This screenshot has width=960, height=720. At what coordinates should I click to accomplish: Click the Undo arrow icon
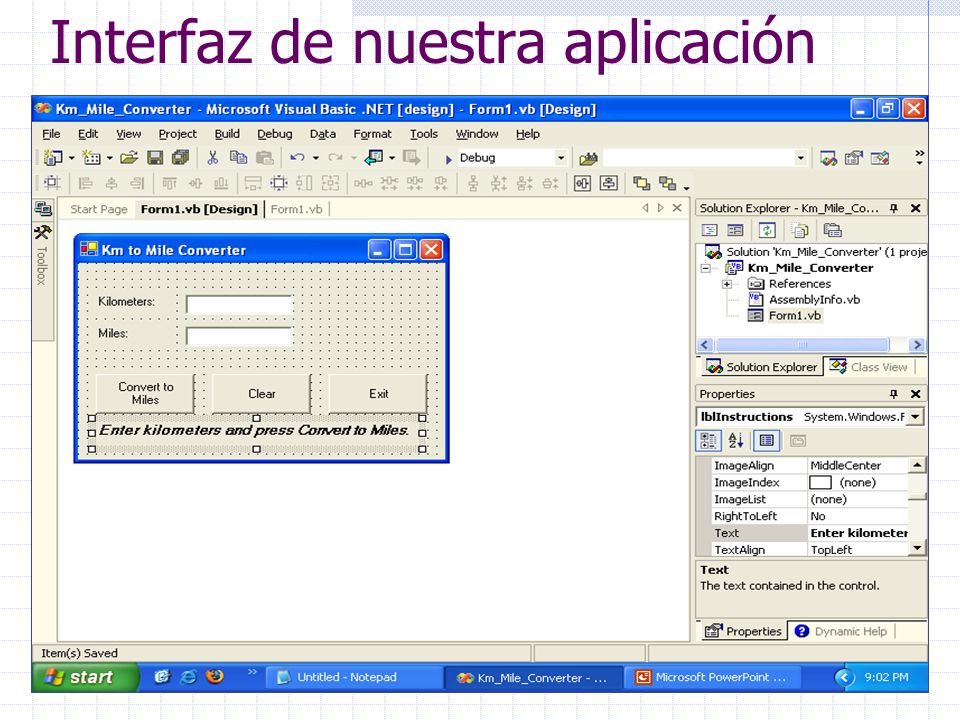[298, 158]
